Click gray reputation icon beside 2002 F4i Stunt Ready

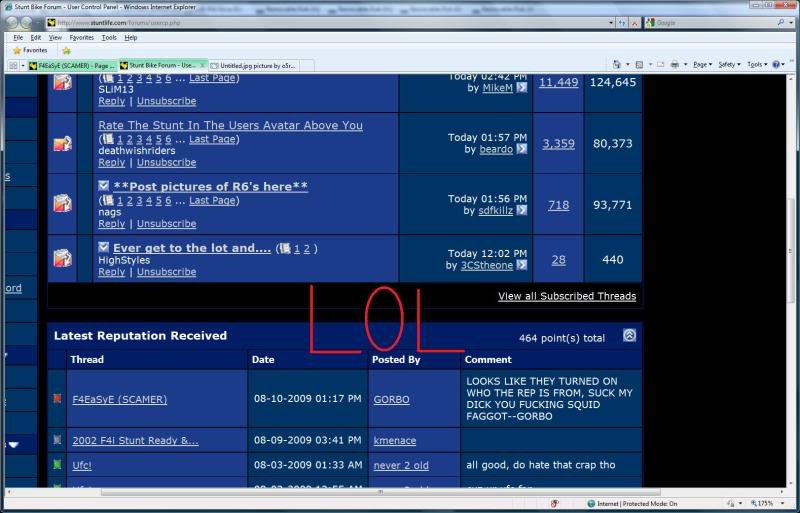(x=57, y=439)
